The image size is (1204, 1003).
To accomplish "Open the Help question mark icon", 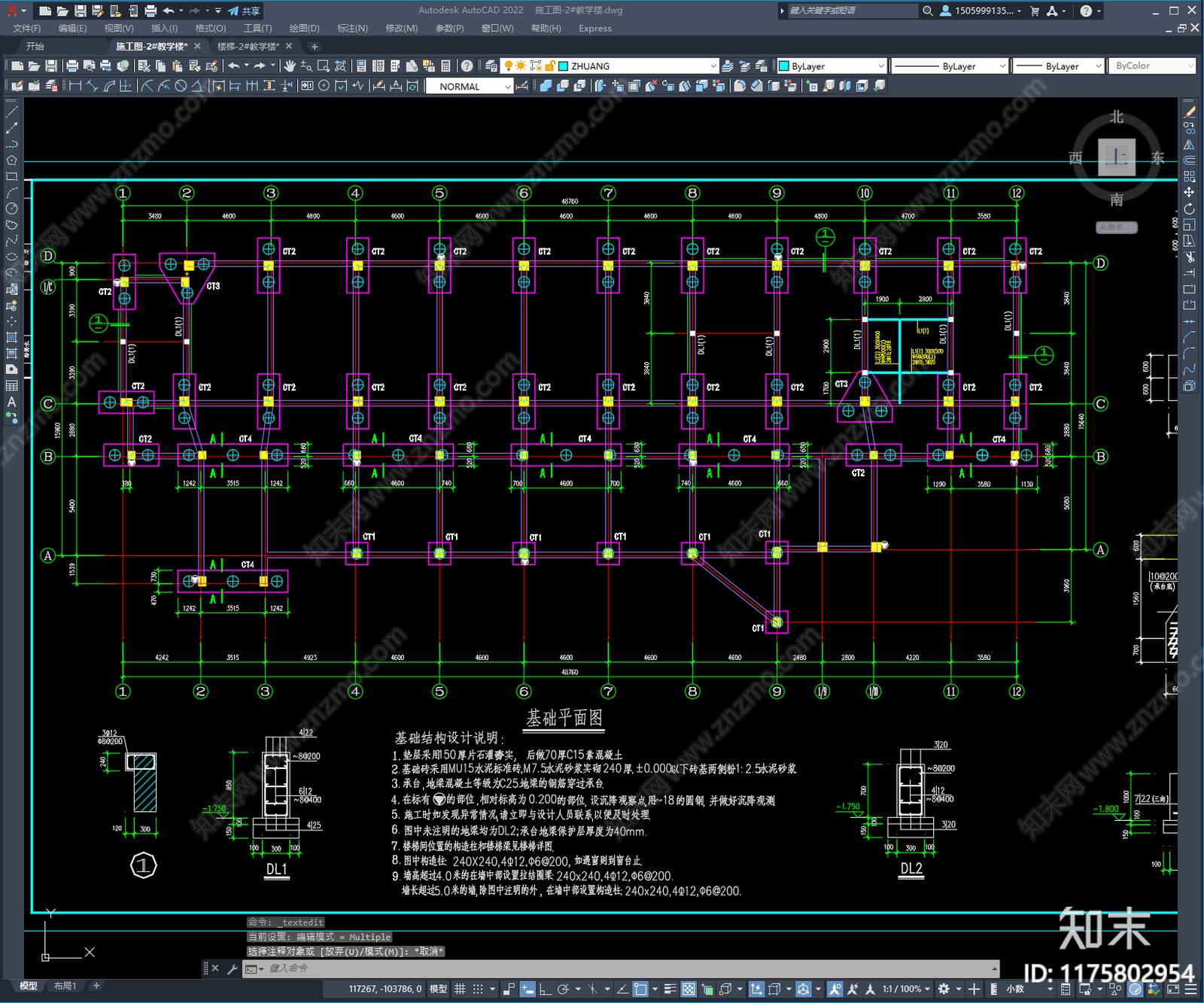I will pyautogui.click(x=467, y=66).
